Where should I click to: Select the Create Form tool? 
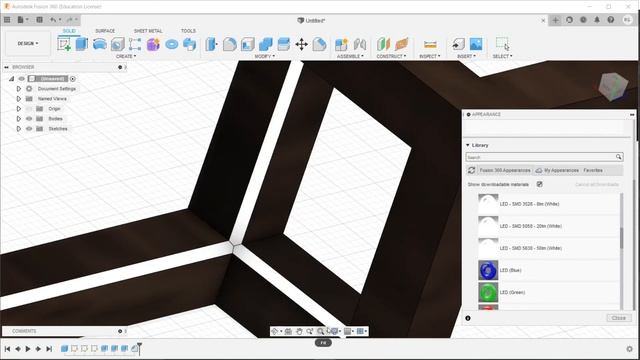(x=153, y=44)
